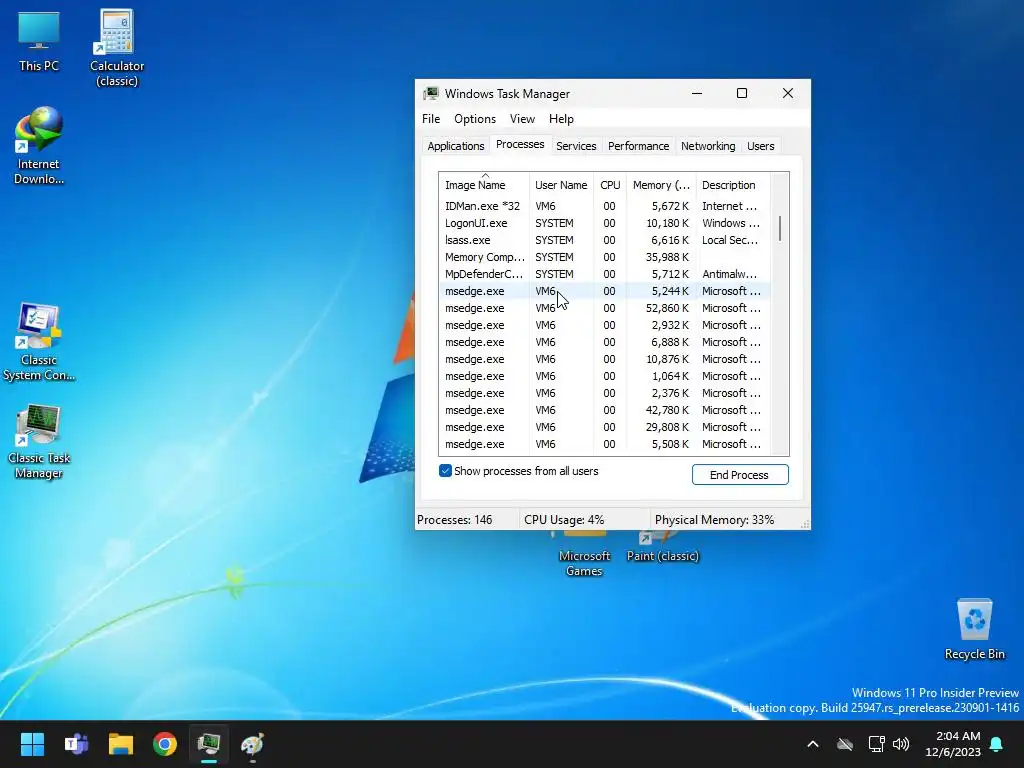Select the Recycle Bin icon
Screen dimensions: 1024x768
pyautogui.click(x=974, y=629)
